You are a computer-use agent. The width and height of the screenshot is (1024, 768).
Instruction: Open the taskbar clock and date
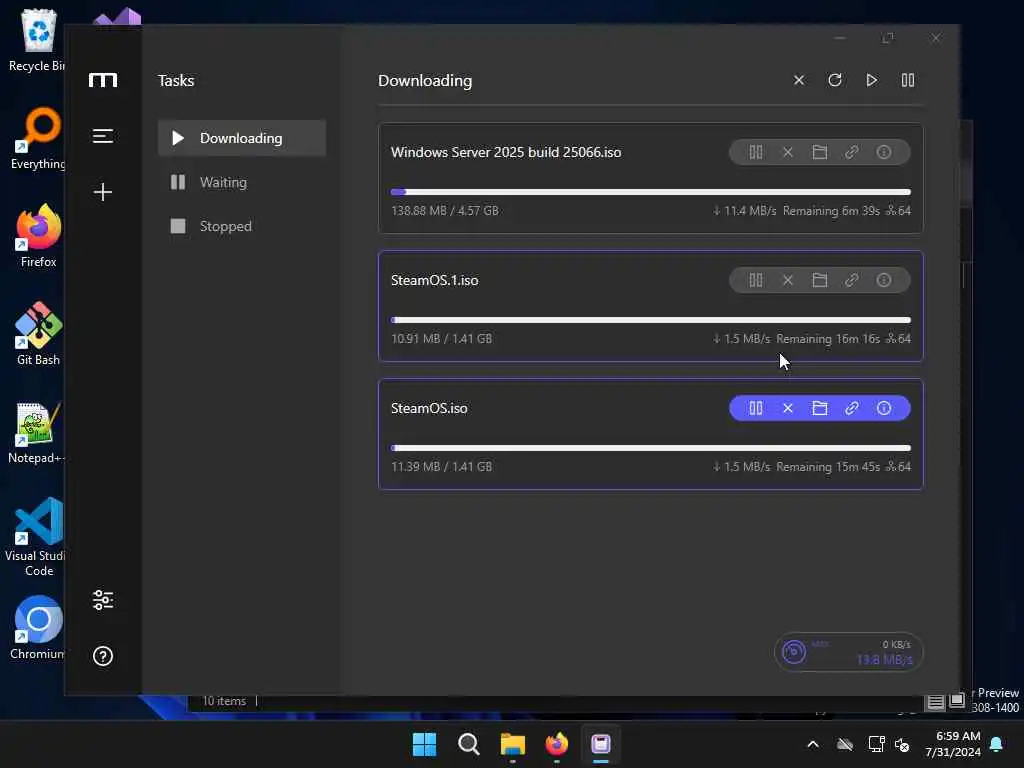953,744
